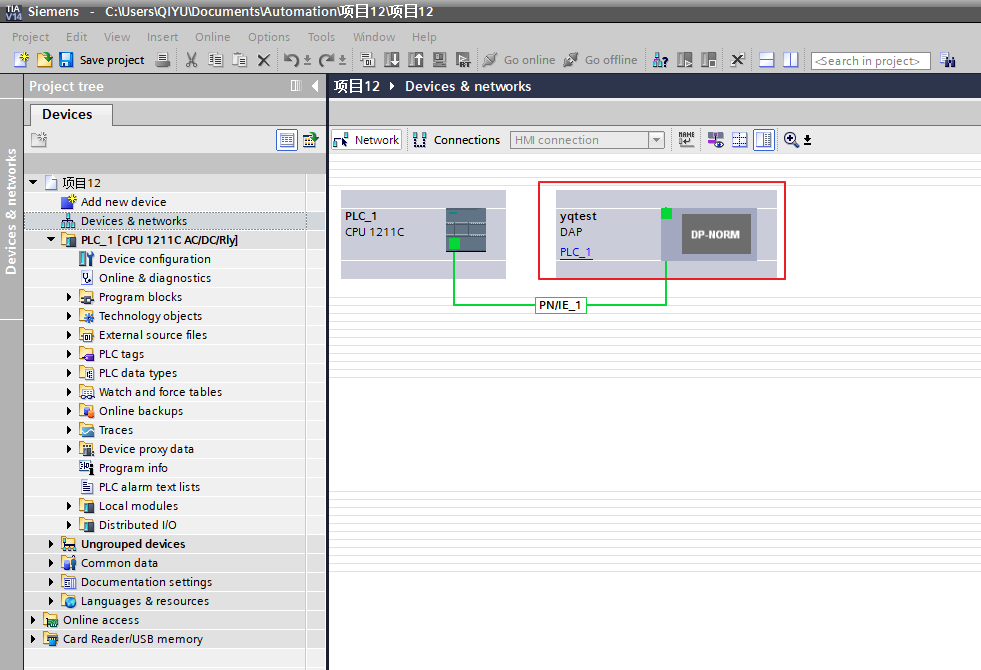The height and width of the screenshot is (670, 981).
Task: Click the Download to device icon
Action: (392, 60)
